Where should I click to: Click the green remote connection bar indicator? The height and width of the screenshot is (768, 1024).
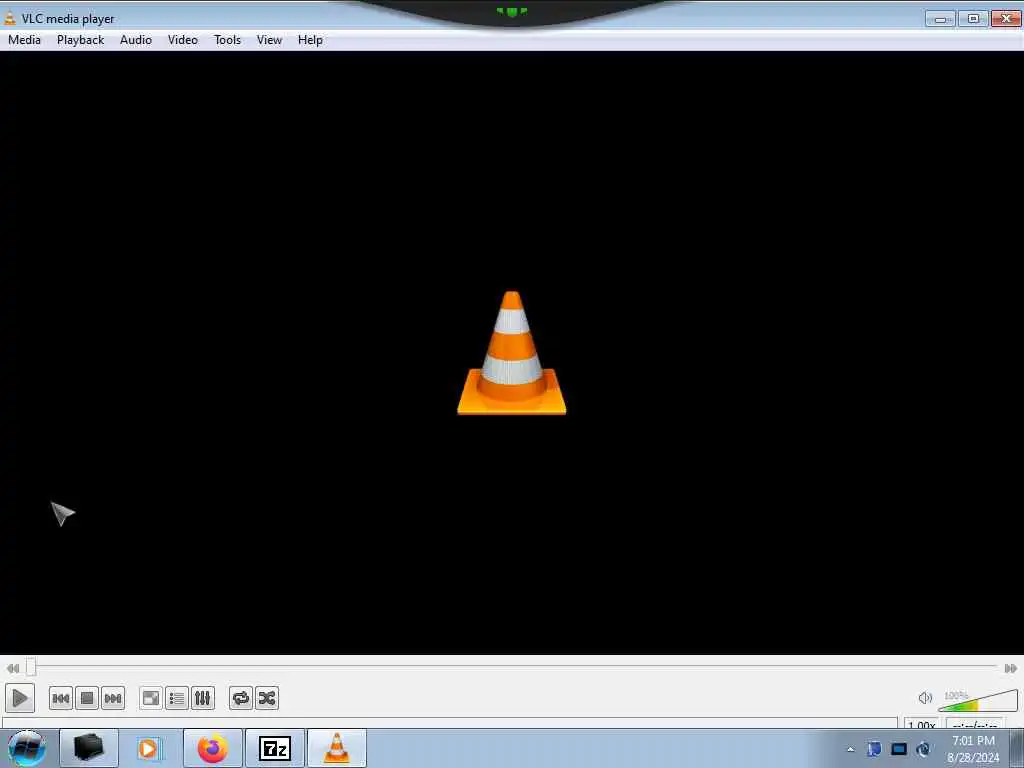[512, 12]
